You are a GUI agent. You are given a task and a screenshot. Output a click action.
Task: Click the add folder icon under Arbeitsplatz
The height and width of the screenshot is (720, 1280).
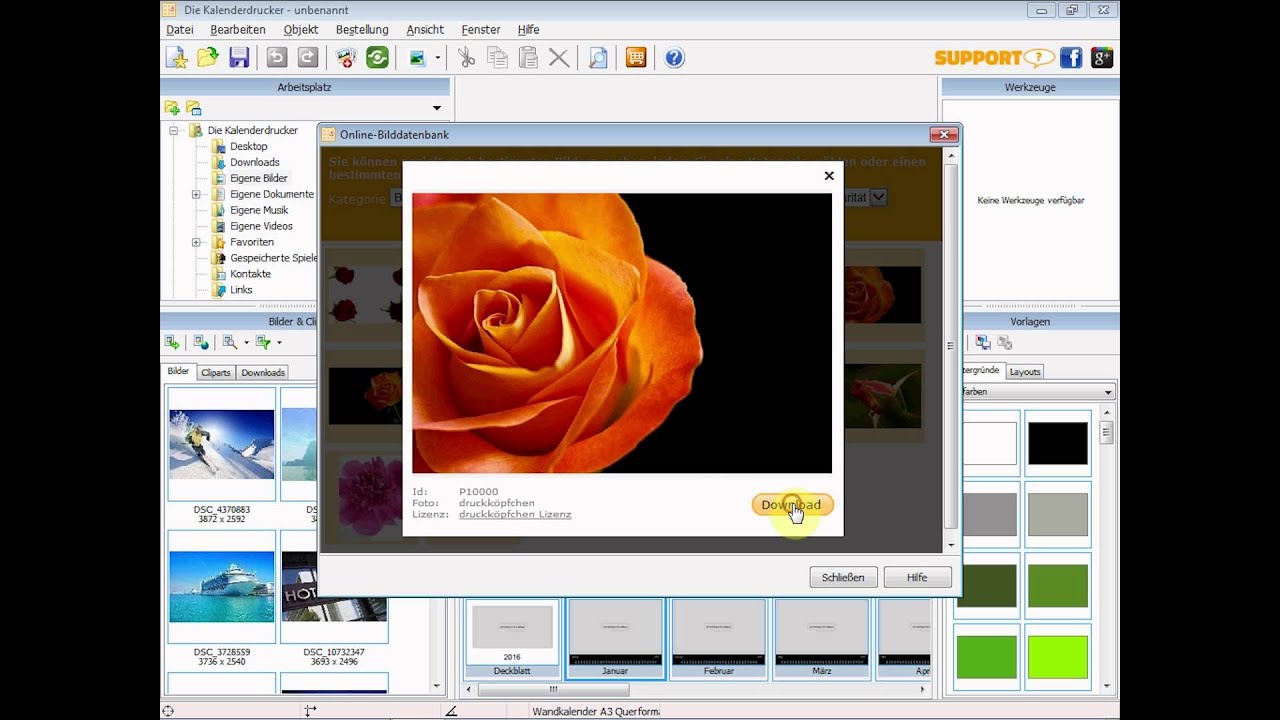pos(172,108)
